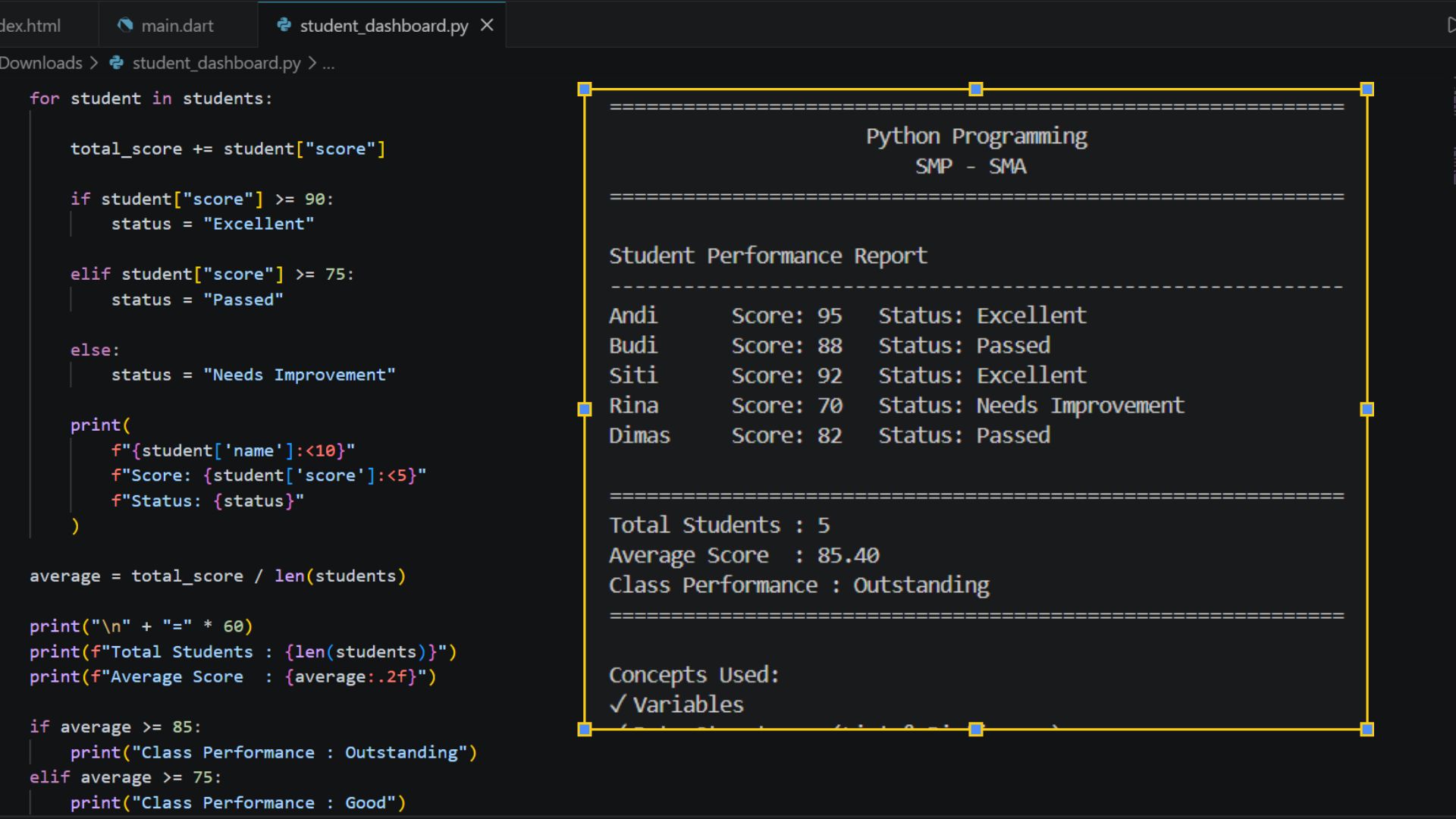The height and width of the screenshot is (819, 1456).
Task: Grab the bottom-right selection handle
Action: 1367,730
